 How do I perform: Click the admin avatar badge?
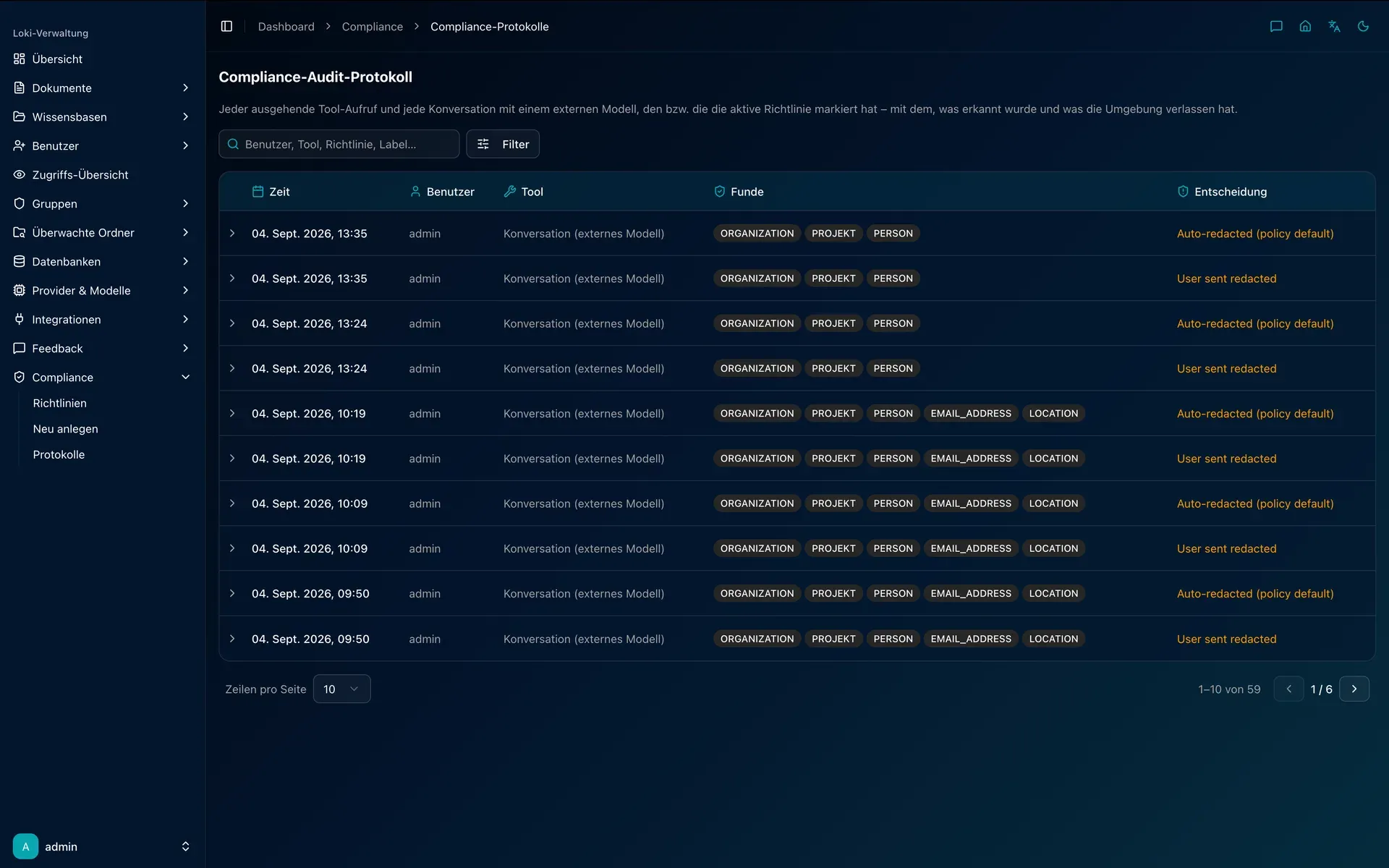[x=25, y=846]
